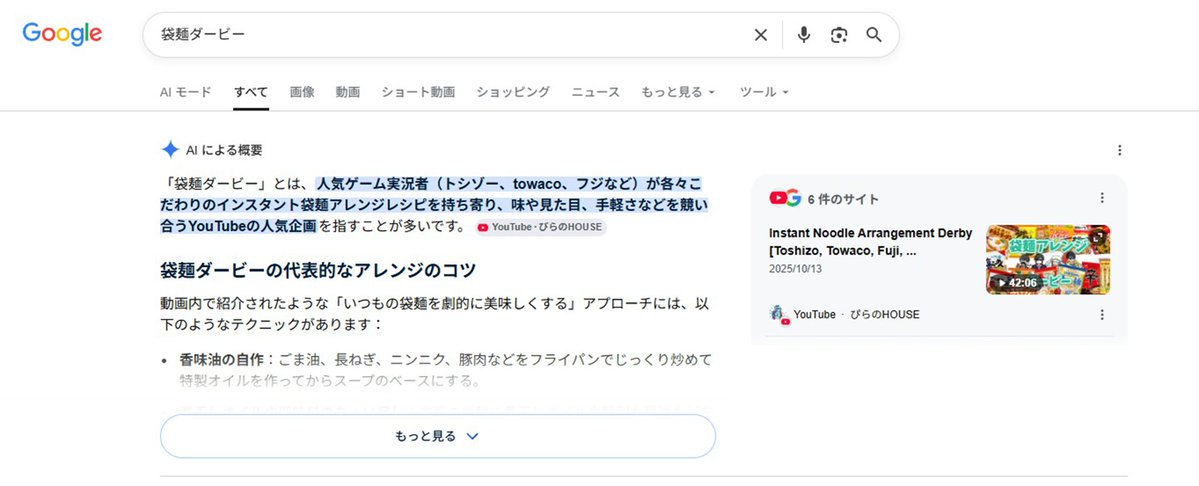Play the 42:06 video thumbnail
The width and height of the screenshot is (1199, 486).
1048,260
